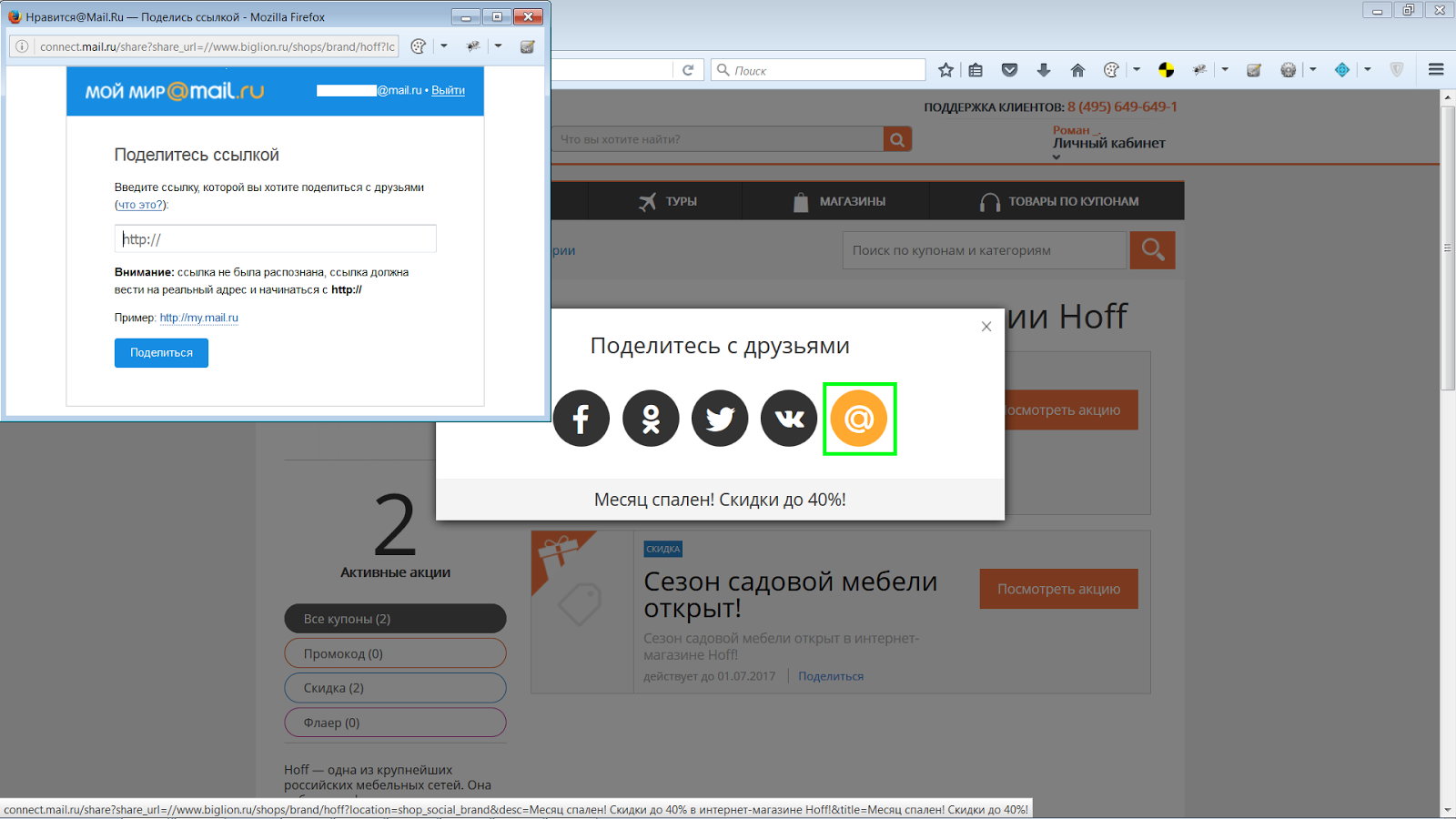Click palette icon in main Firefox toolbar
Image resolution: width=1456 pixels, height=819 pixels.
point(1111,70)
